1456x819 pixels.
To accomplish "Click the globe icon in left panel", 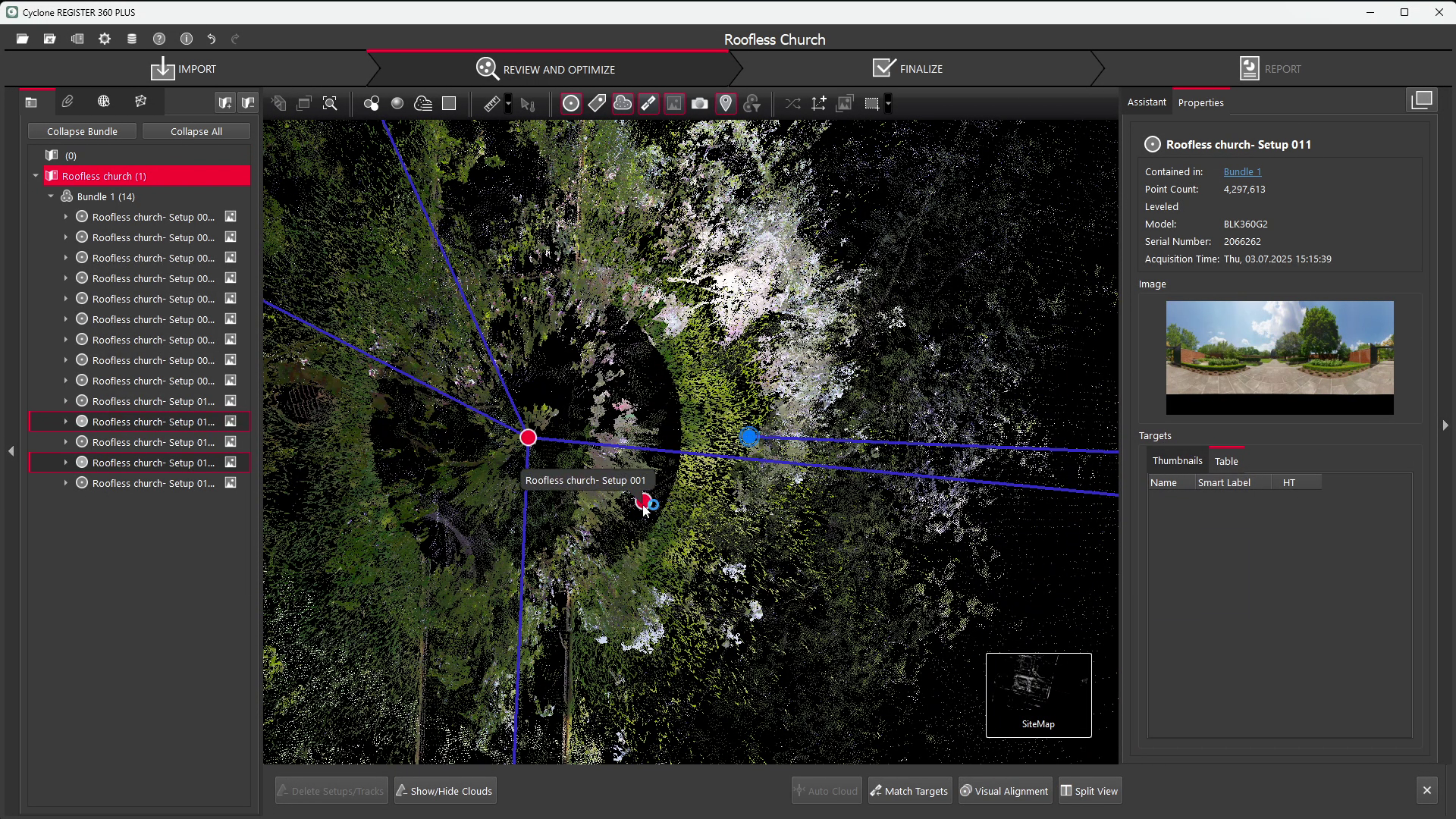I will (x=104, y=102).
